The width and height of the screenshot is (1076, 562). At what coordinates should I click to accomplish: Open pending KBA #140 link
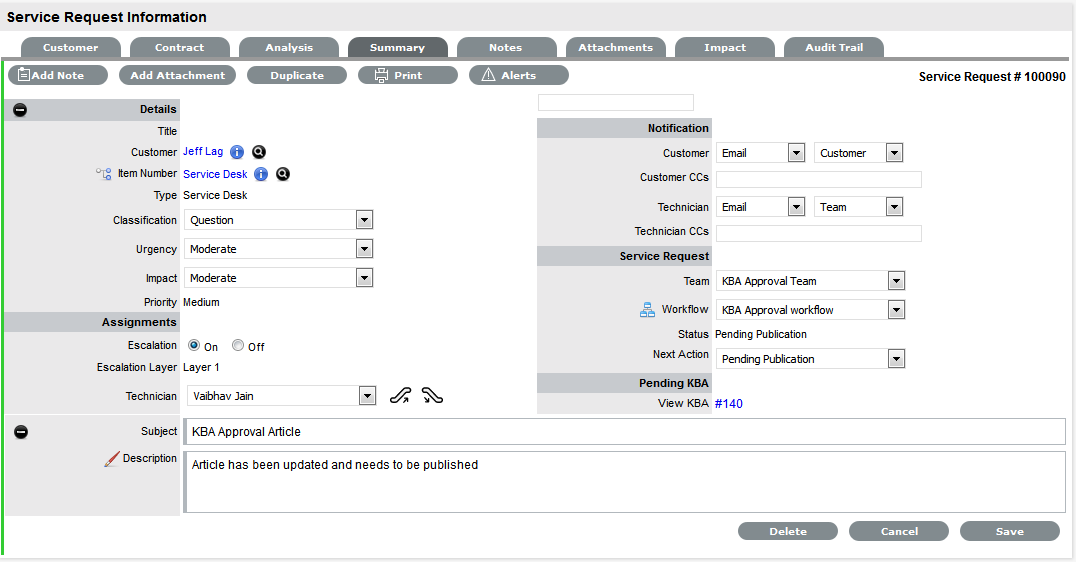[x=729, y=404]
